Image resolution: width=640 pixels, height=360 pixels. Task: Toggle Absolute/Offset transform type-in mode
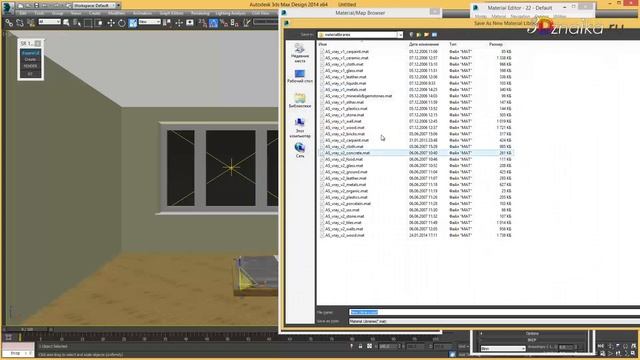point(369,346)
